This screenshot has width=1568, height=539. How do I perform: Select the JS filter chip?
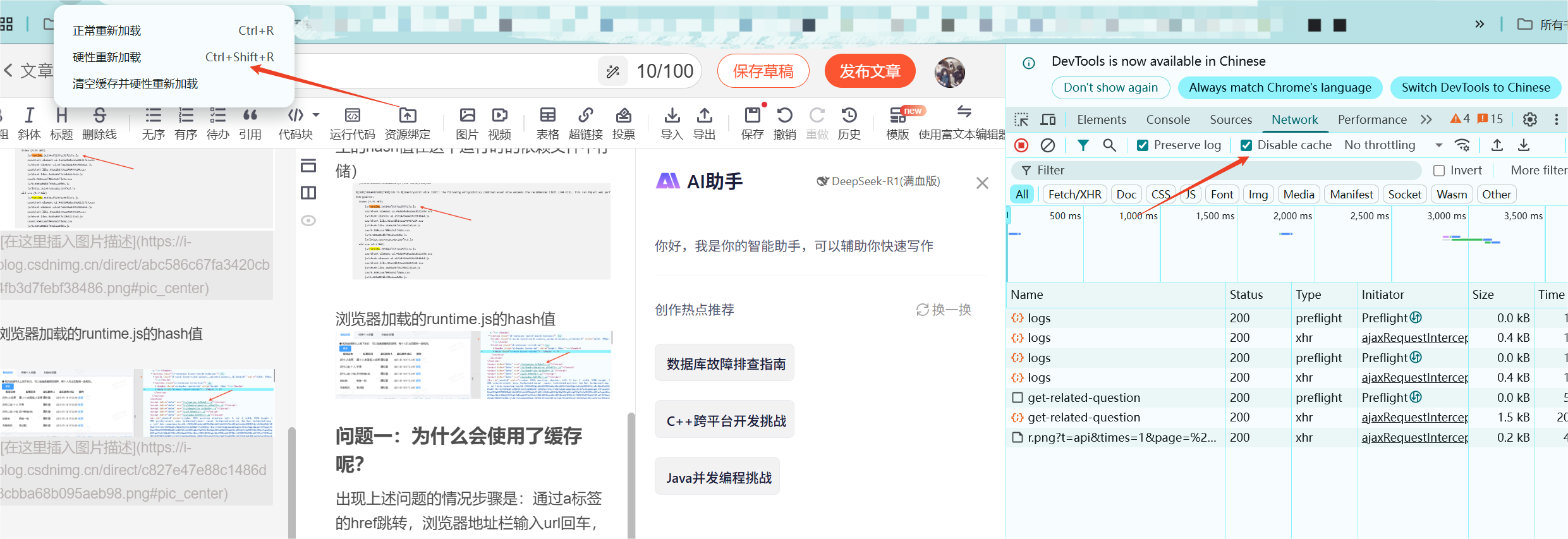(x=1191, y=195)
